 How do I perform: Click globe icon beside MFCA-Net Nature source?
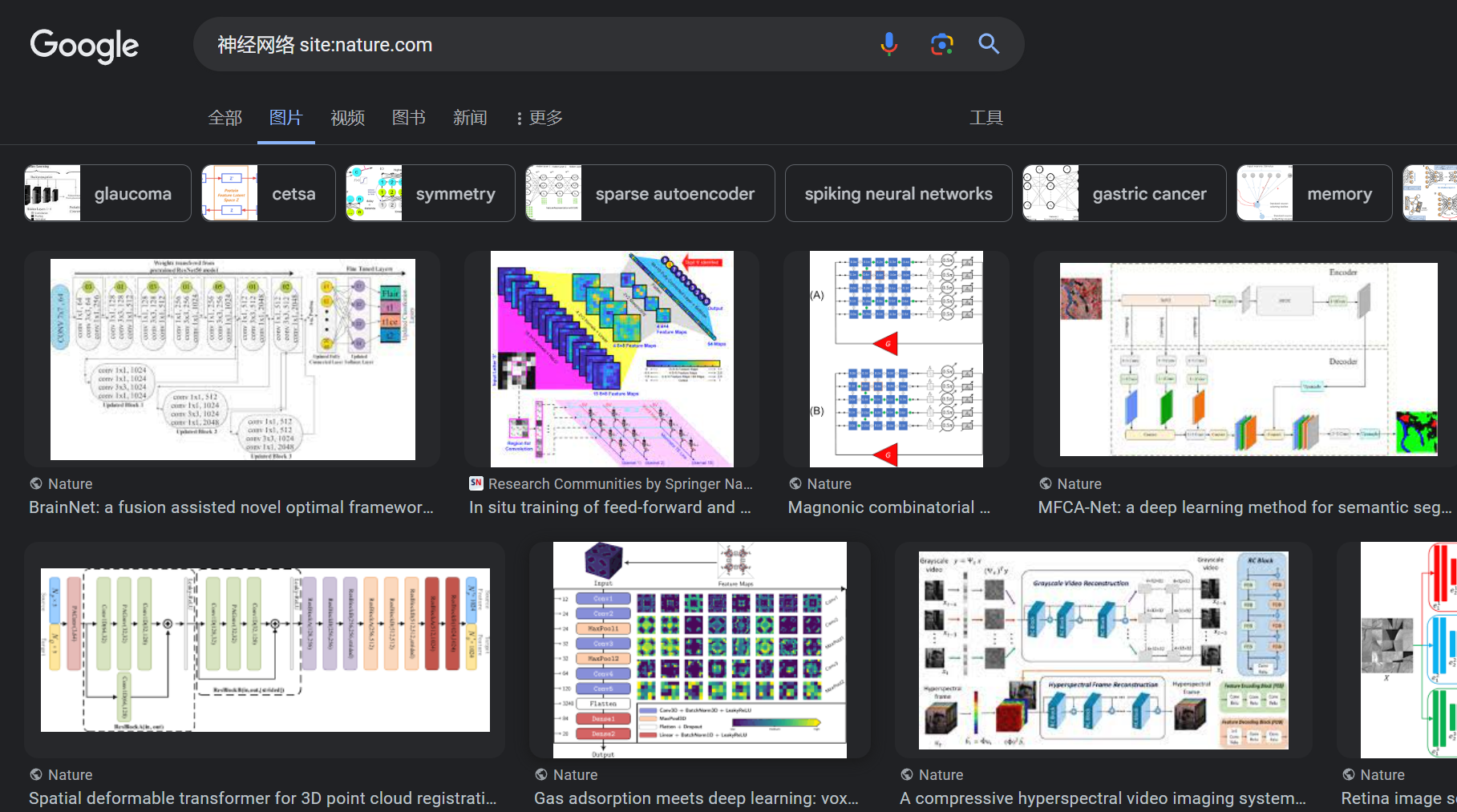point(1046,483)
